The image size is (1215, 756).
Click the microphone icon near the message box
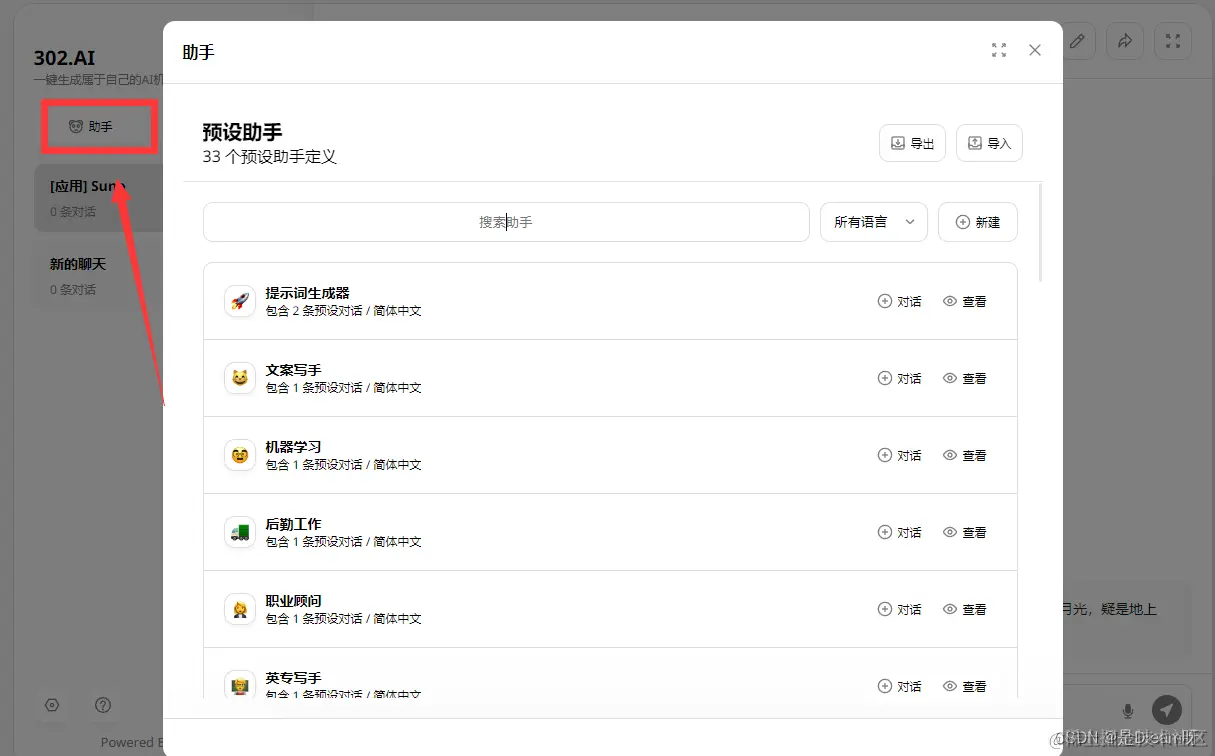pos(1128,710)
